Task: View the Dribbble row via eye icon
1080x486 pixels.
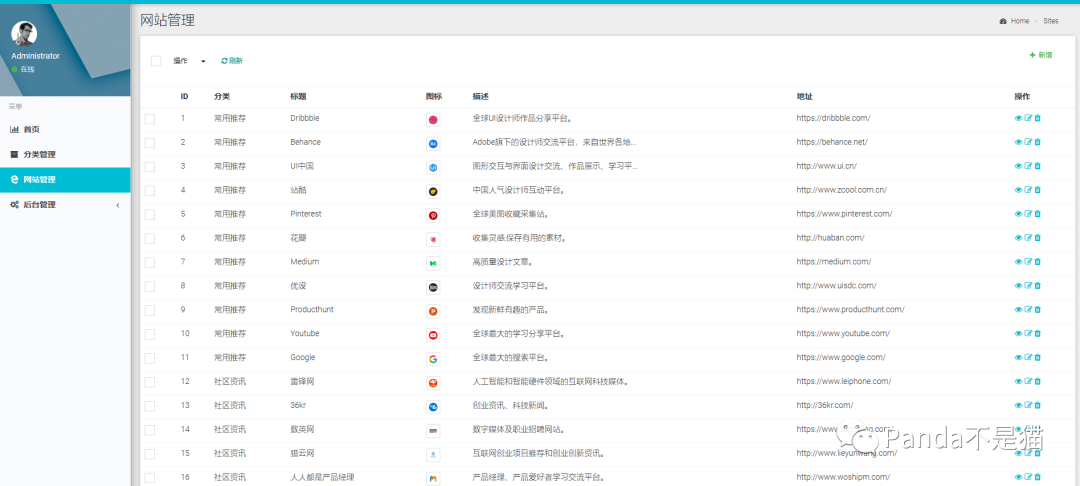Action: [x=1018, y=118]
